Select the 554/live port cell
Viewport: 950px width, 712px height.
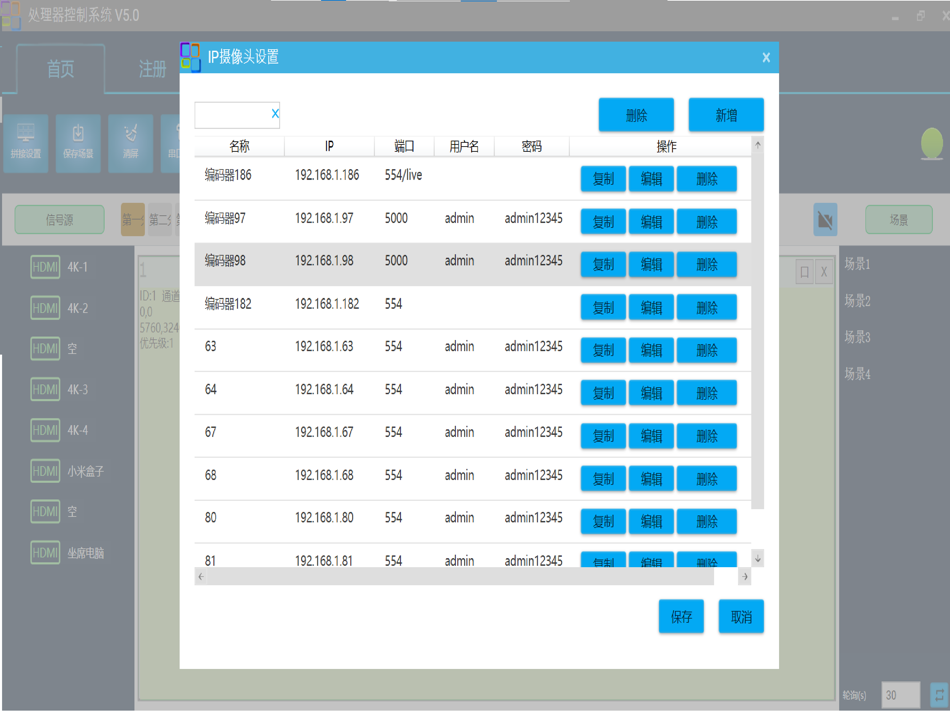[x=403, y=175]
